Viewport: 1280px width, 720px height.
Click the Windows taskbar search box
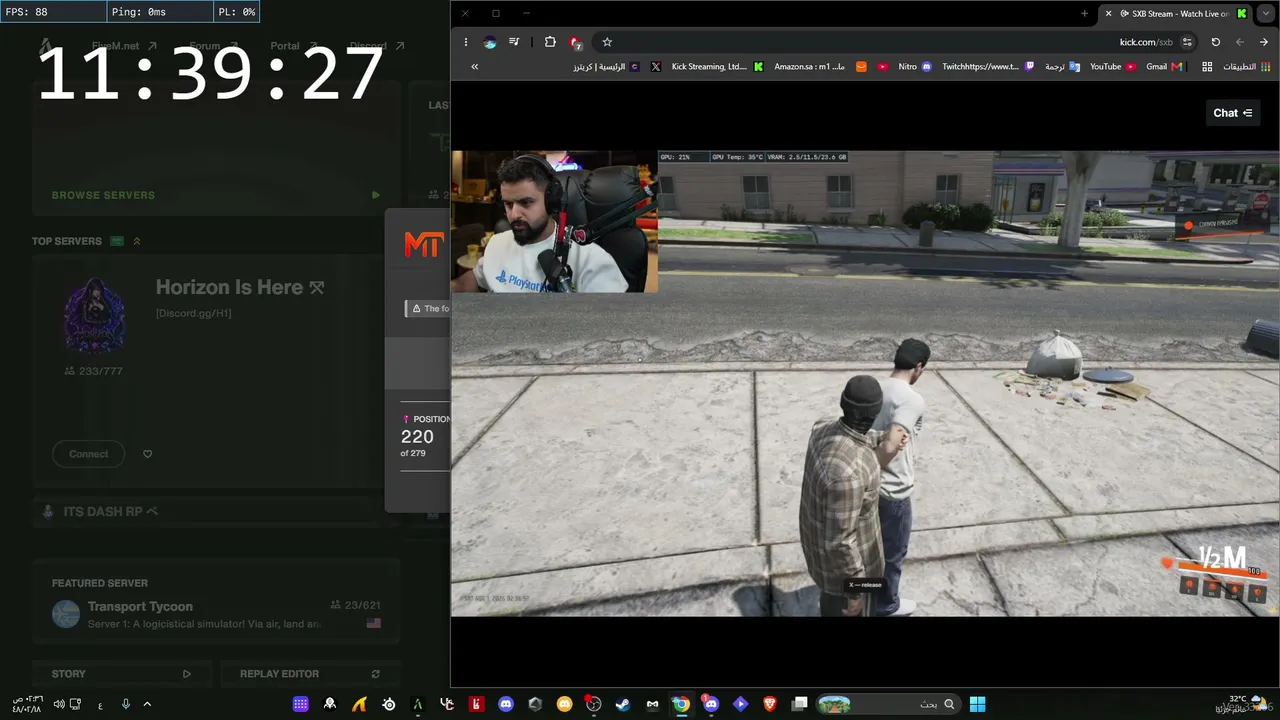coord(887,704)
